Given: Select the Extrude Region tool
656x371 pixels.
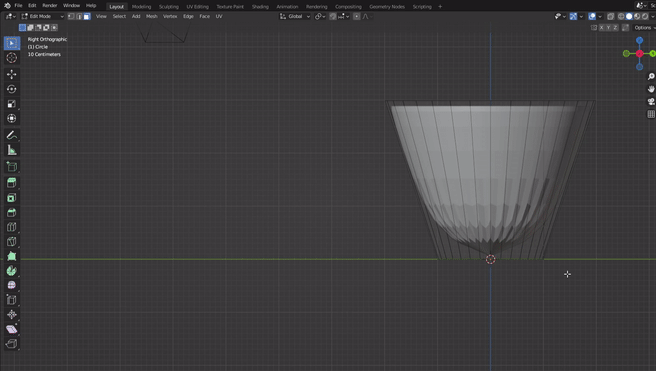Looking at the screenshot, I should 12,183.
